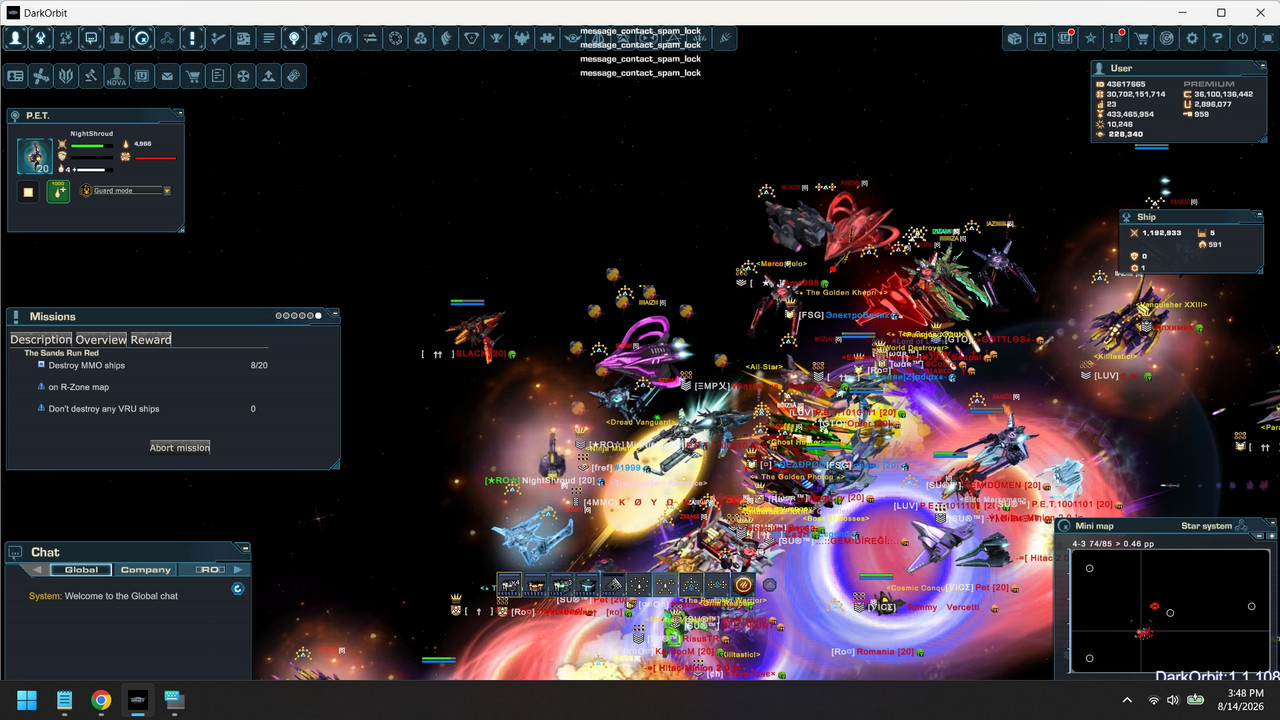Image resolution: width=1280 pixels, height=720 pixels.
Task: Click the star favorites icon at top right
Action: (x=1091, y=39)
